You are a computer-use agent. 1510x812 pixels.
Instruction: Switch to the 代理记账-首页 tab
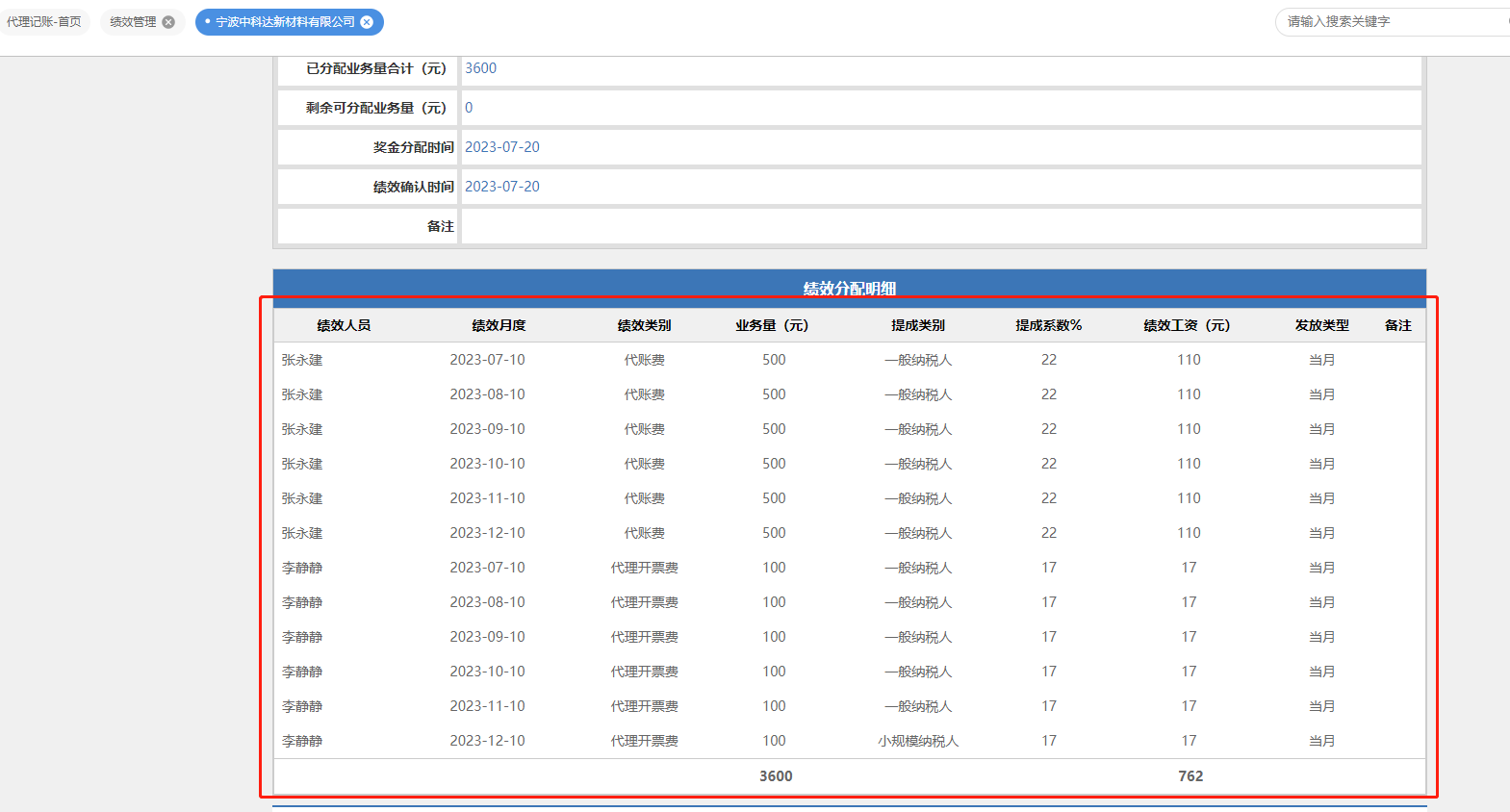coord(44,22)
